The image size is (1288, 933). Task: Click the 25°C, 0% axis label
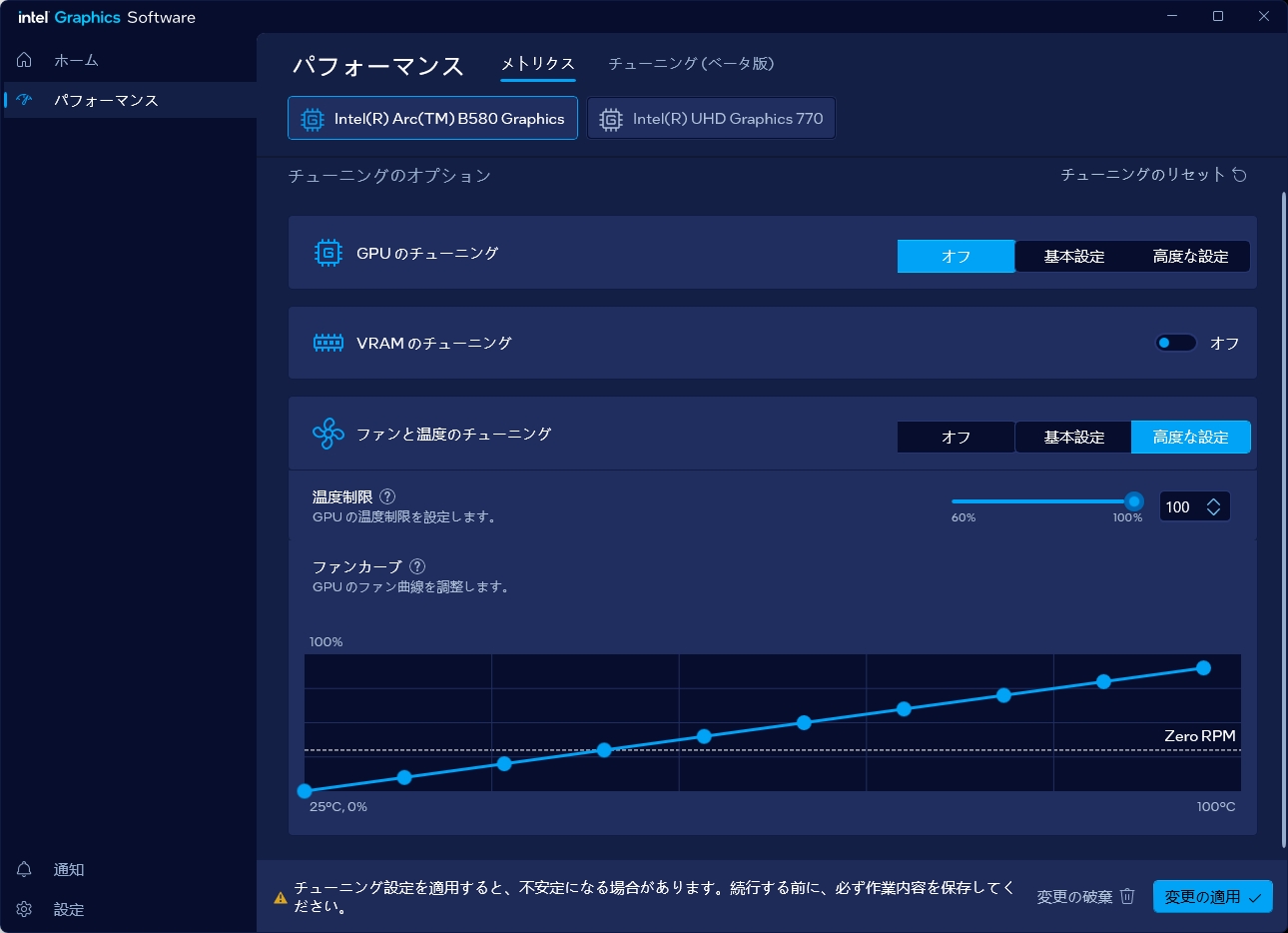337,807
